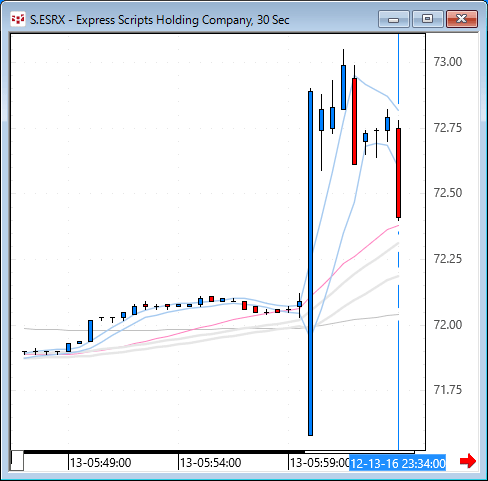Close the S.ESRX chart window

tap(462, 19)
